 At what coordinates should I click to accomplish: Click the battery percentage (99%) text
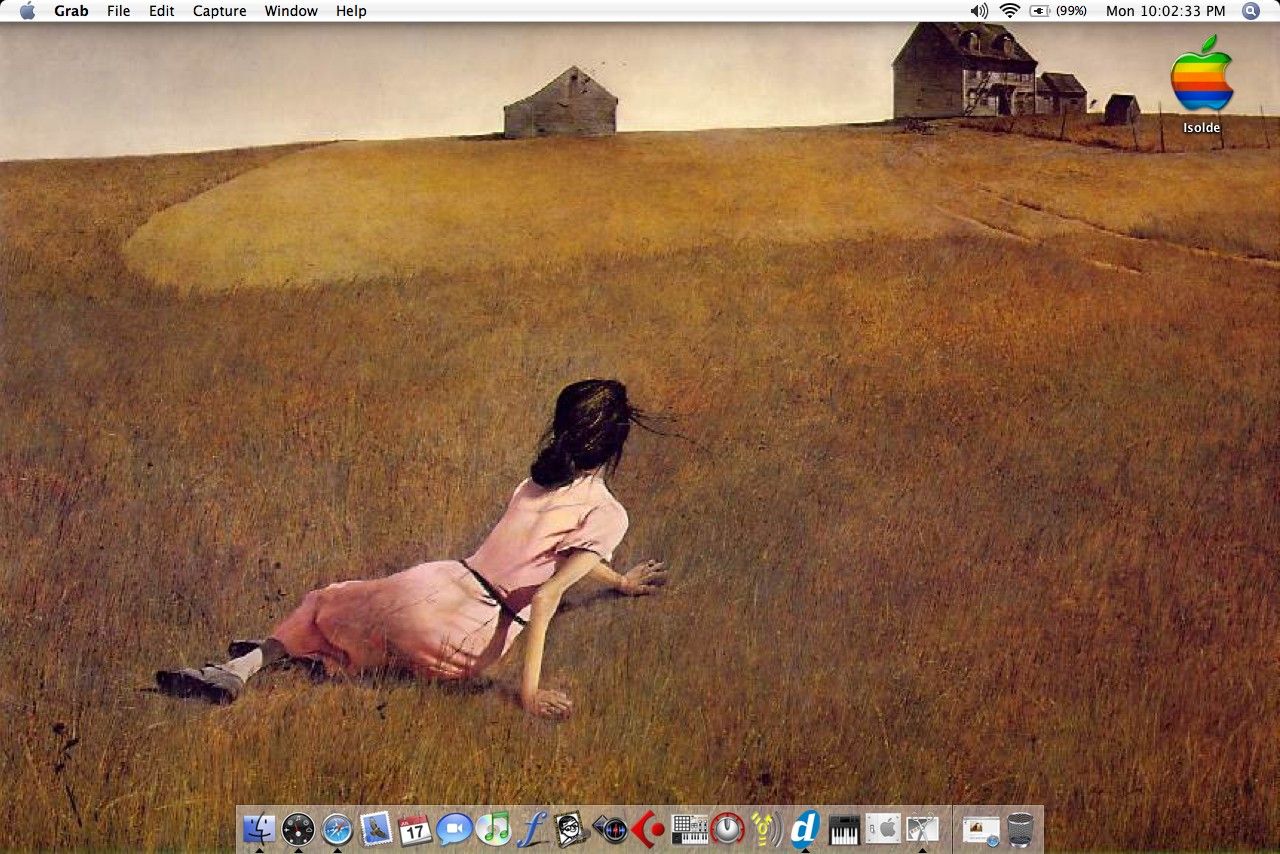pyautogui.click(x=1072, y=11)
